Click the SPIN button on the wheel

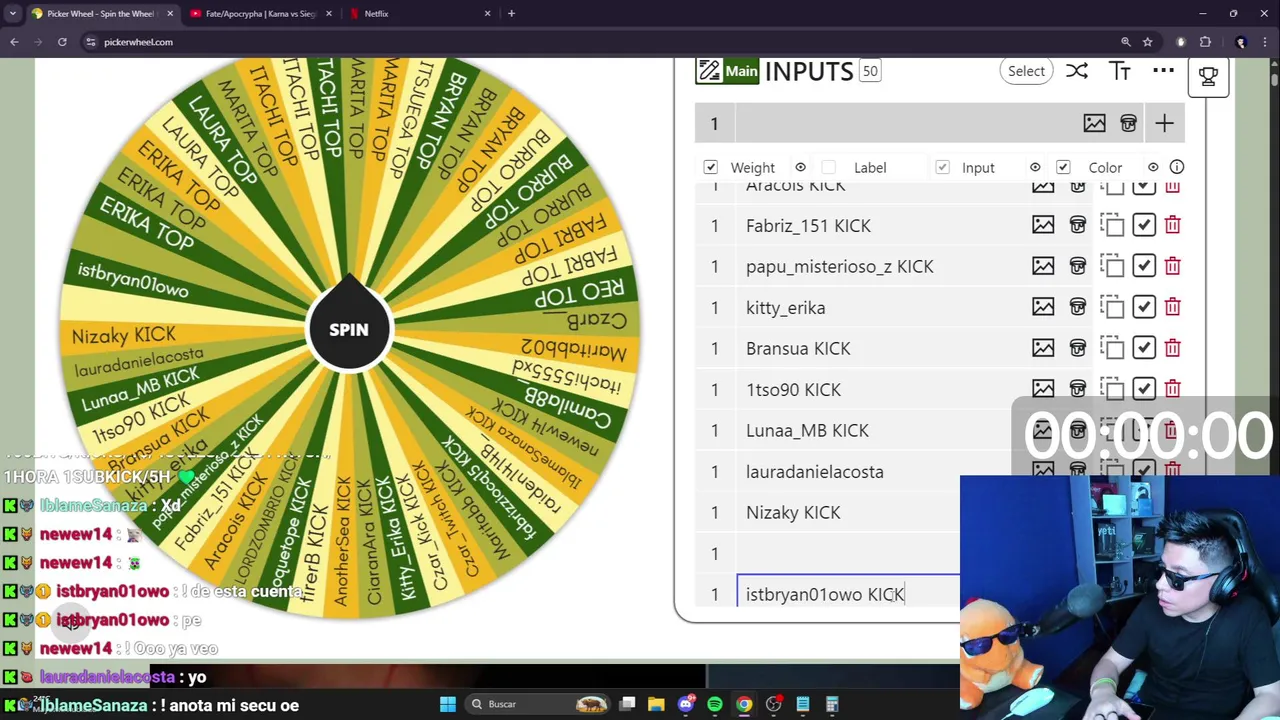(348, 330)
